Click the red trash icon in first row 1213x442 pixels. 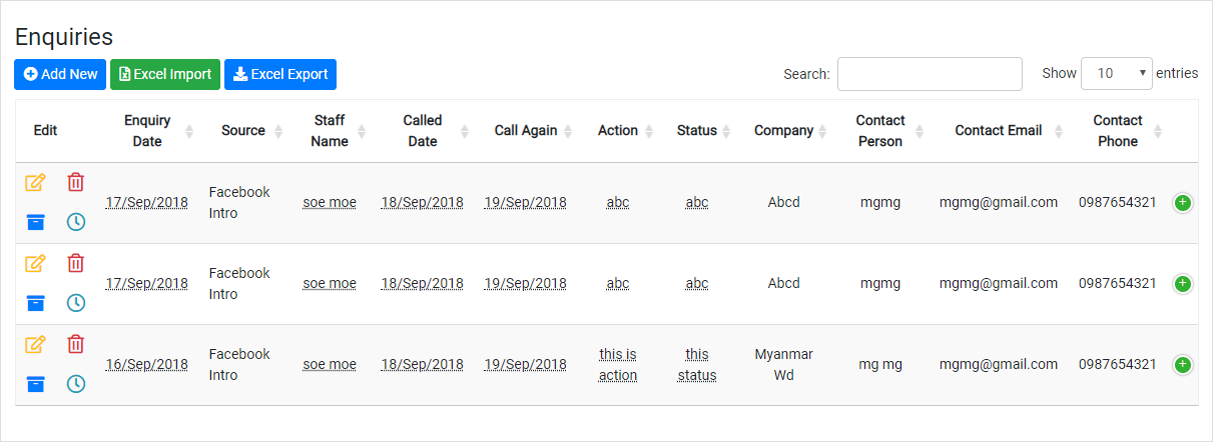[x=76, y=182]
